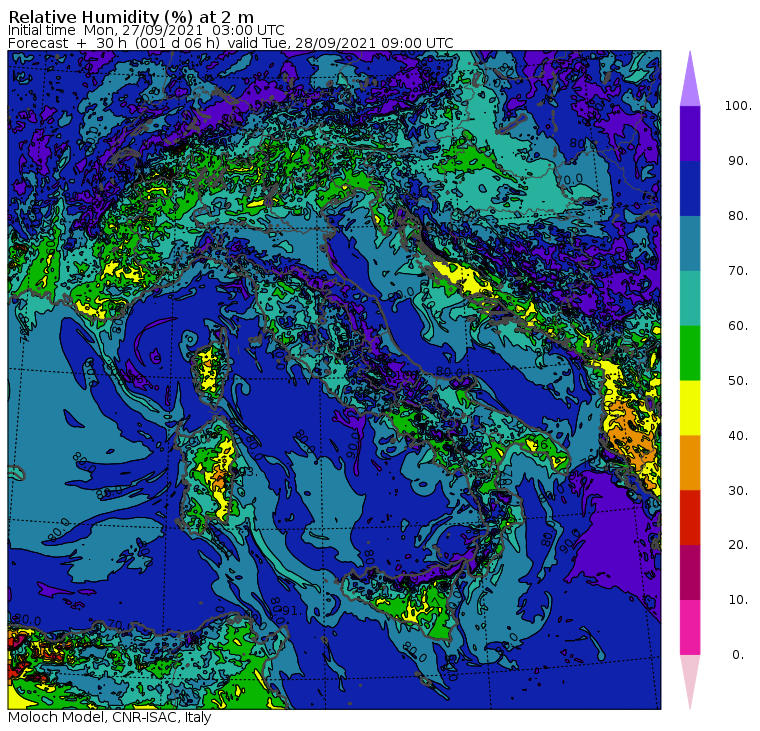Click the 'Moloch Model, CNR-ISAC, Italy' caption
Image resolution: width=760 pixels, height=731 pixels.
click(110, 717)
